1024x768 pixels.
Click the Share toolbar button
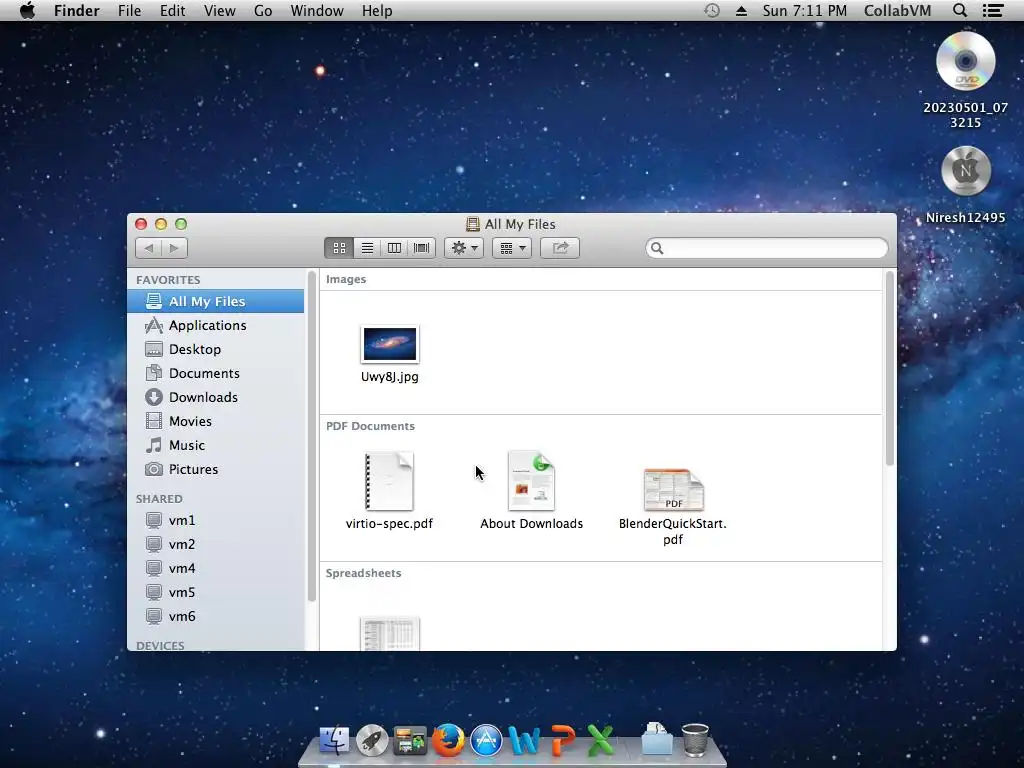(x=560, y=248)
